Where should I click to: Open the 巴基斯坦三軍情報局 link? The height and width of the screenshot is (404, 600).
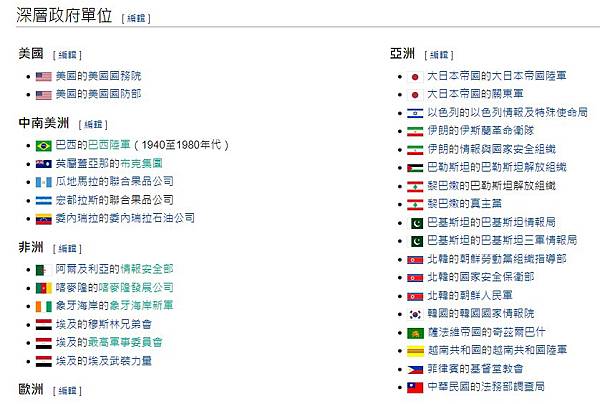(x=529, y=240)
